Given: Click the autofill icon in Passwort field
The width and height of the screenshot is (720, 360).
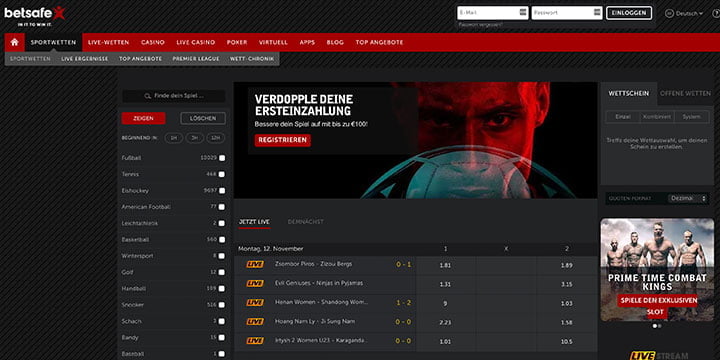Looking at the screenshot, I should coord(597,12).
